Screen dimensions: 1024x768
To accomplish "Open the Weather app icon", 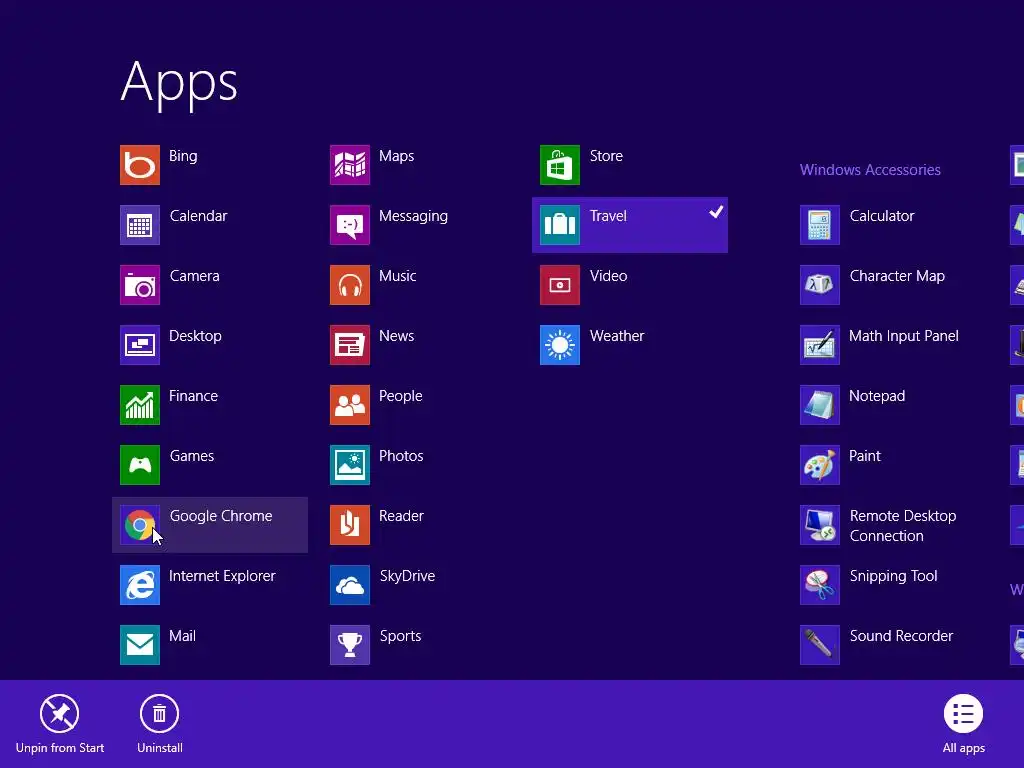I will point(560,345).
